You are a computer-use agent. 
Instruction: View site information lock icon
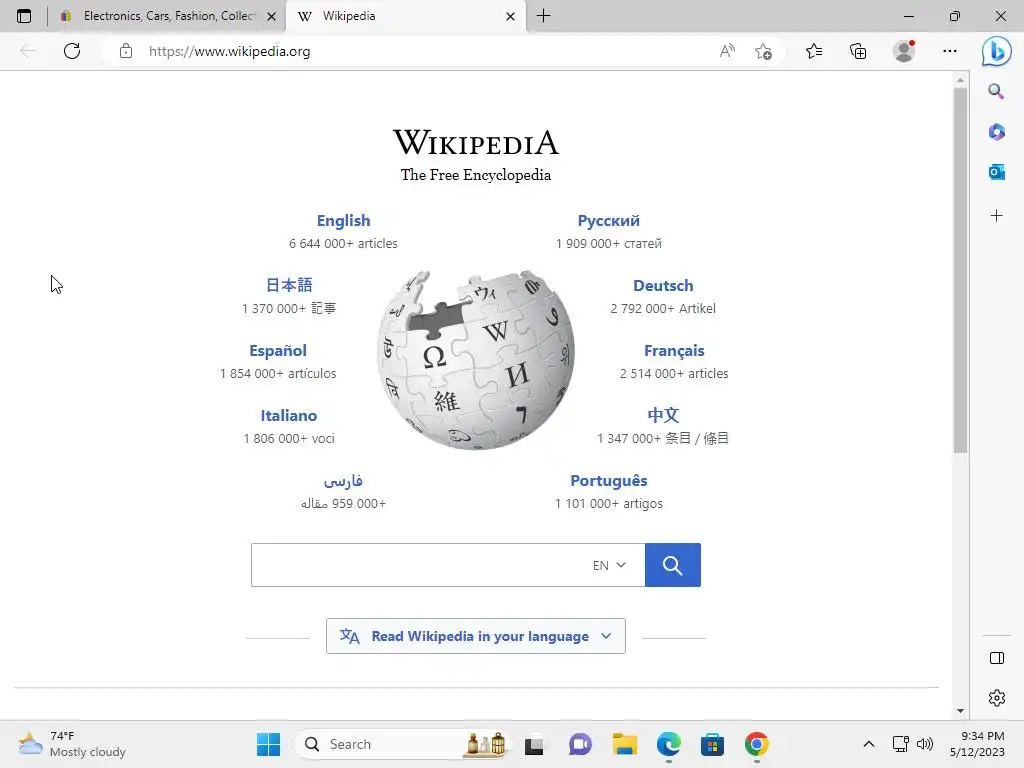(126, 51)
